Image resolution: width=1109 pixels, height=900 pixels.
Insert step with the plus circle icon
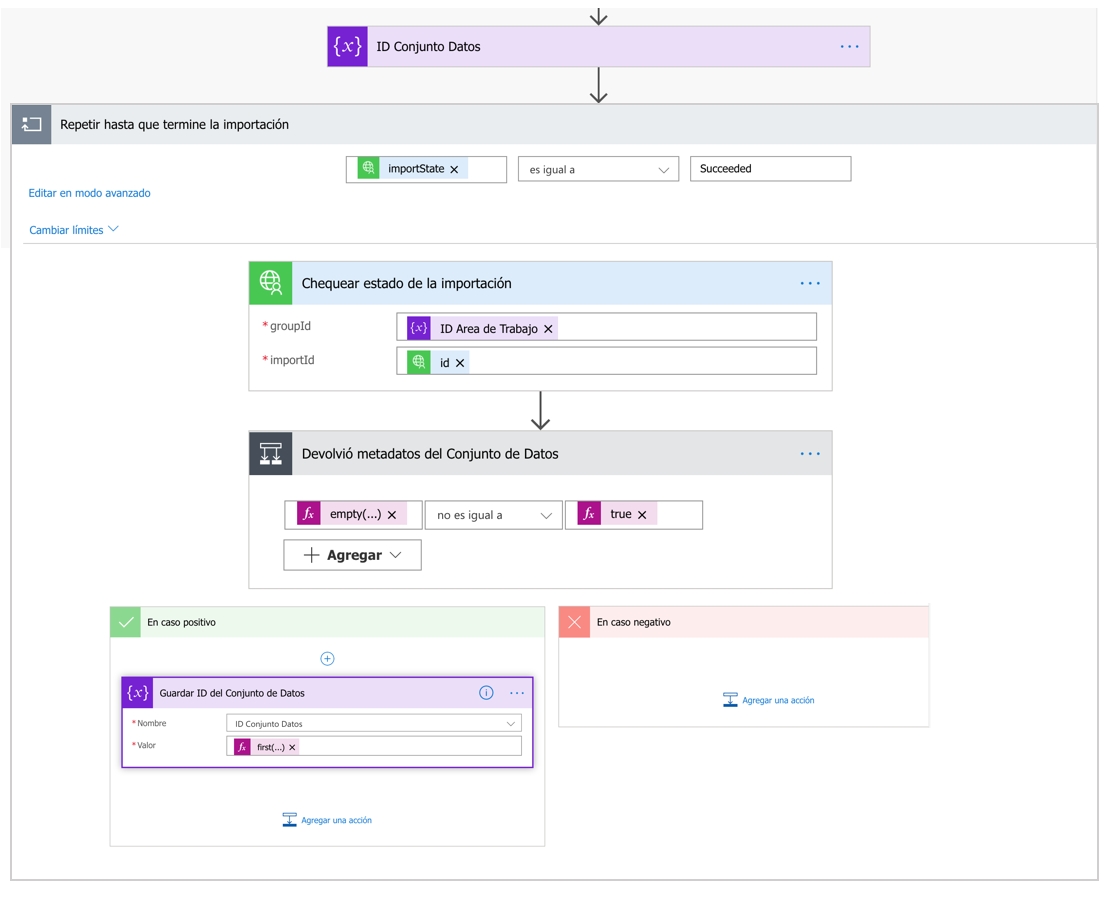[327, 658]
